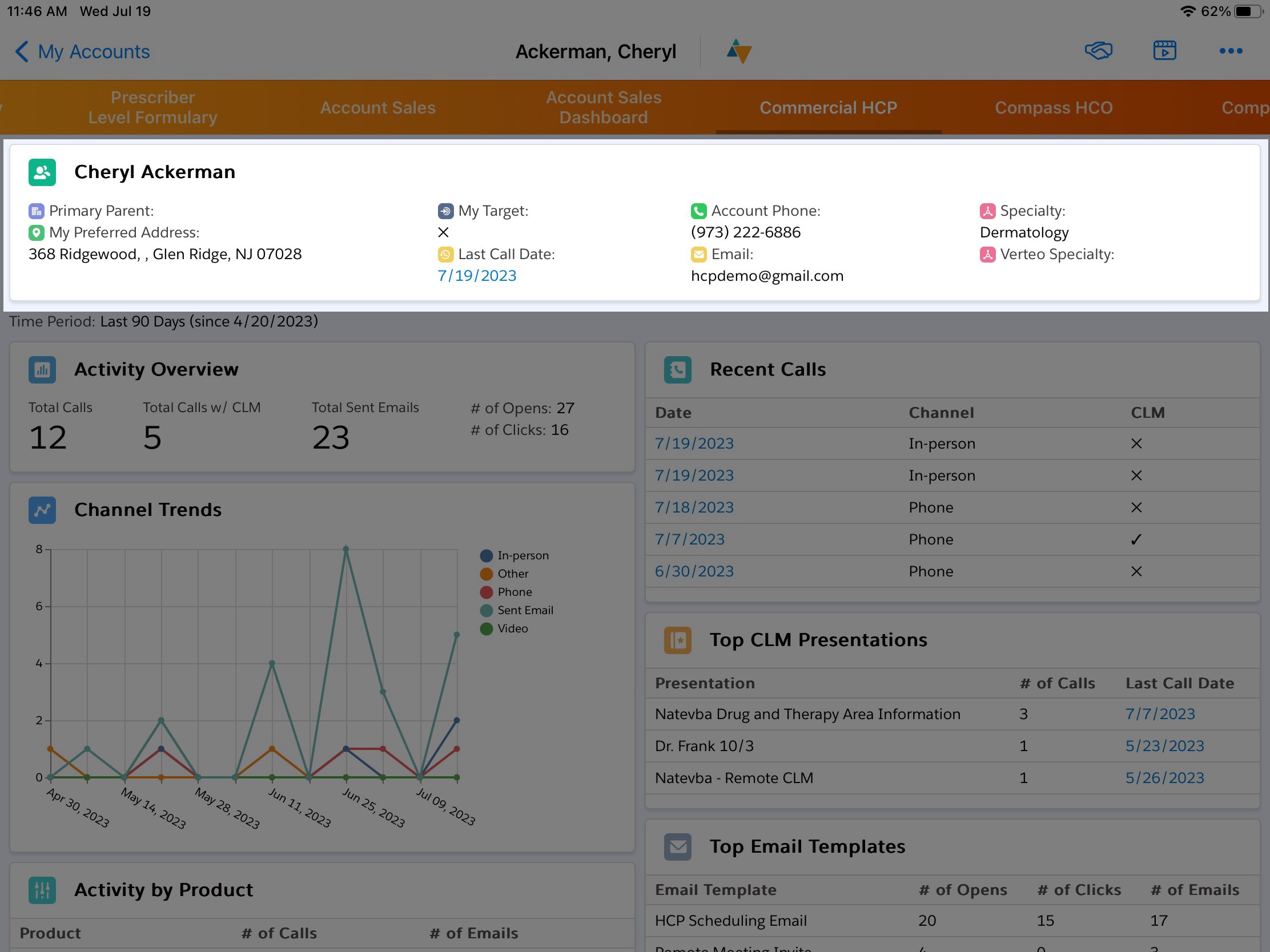Toggle In-person series in chart legend
Screen dimensions: 1270x952
pyautogui.click(x=522, y=555)
